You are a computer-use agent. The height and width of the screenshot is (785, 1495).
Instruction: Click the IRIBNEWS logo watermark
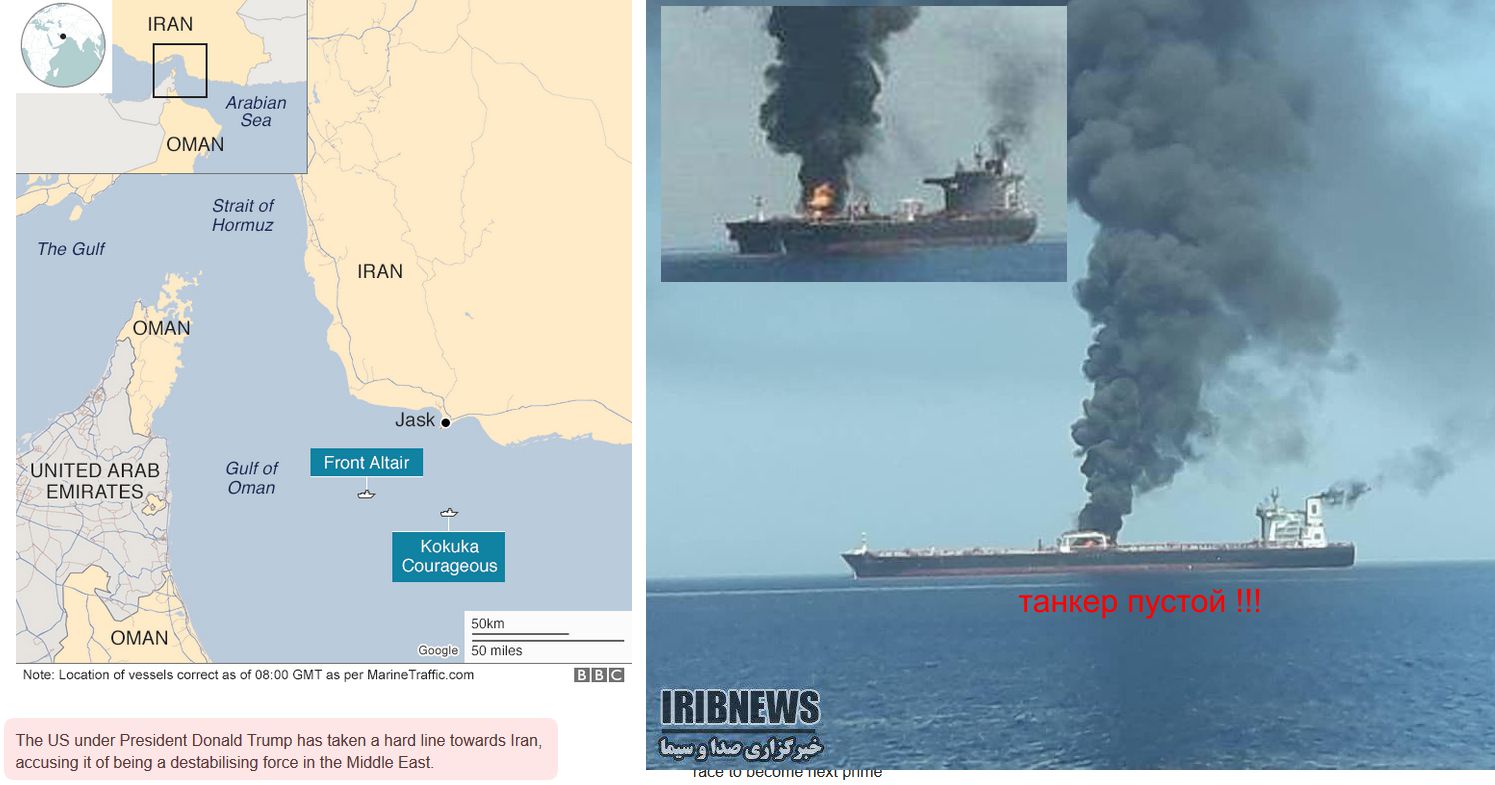coord(740,724)
